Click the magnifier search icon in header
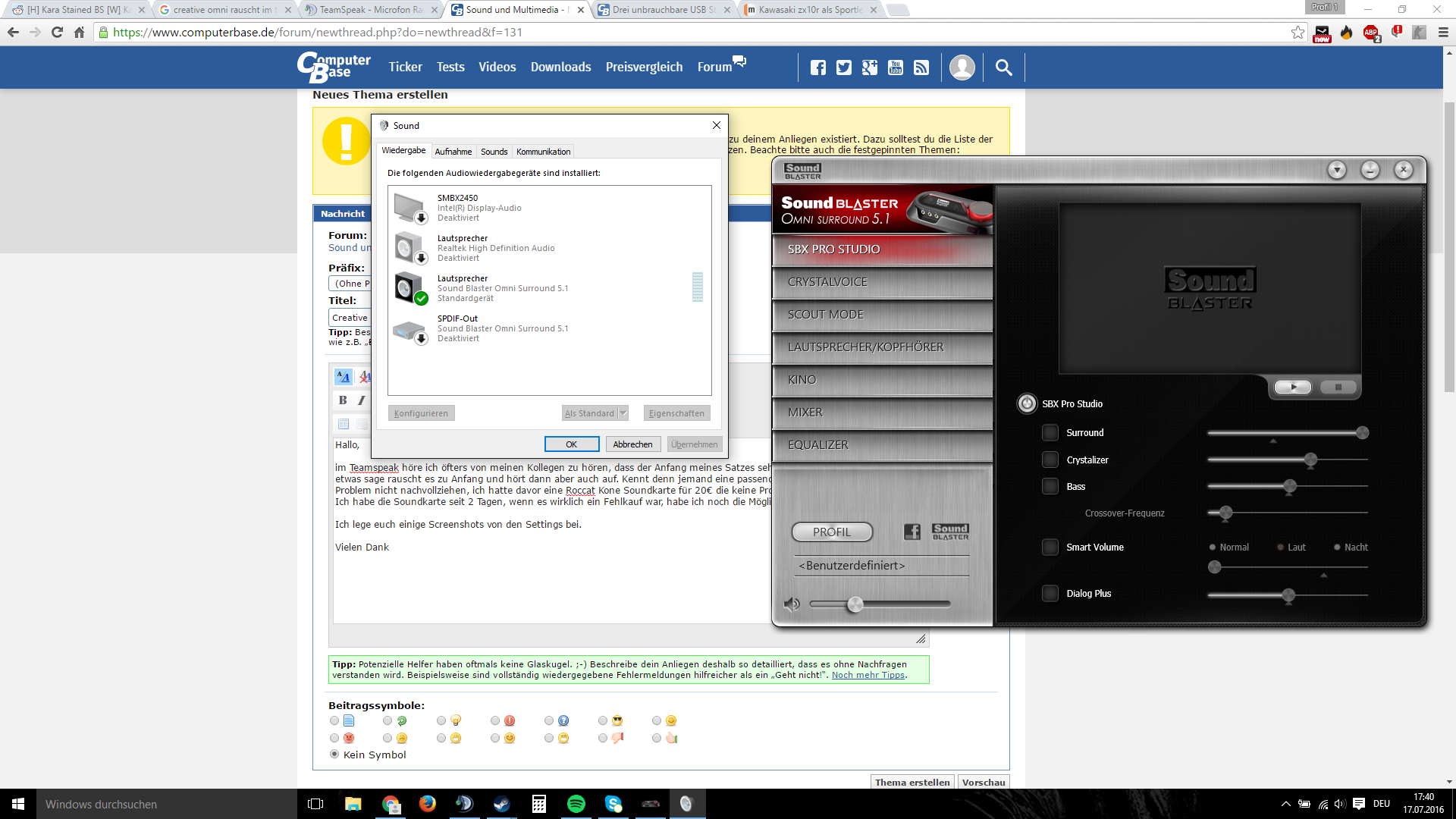This screenshot has width=1456, height=819. pyautogui.click(x=1003, y=67)
